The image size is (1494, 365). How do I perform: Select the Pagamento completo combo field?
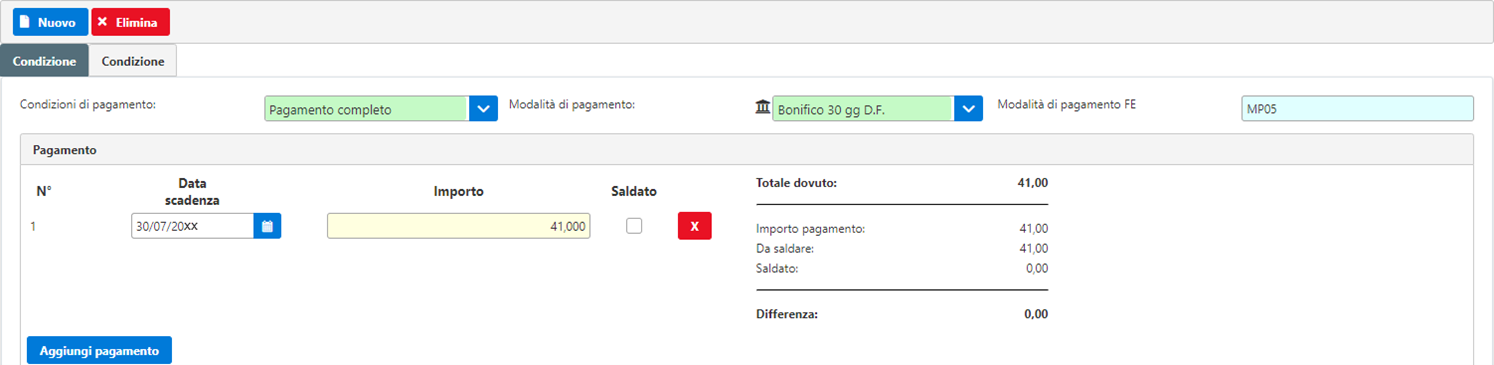(366, 108)
